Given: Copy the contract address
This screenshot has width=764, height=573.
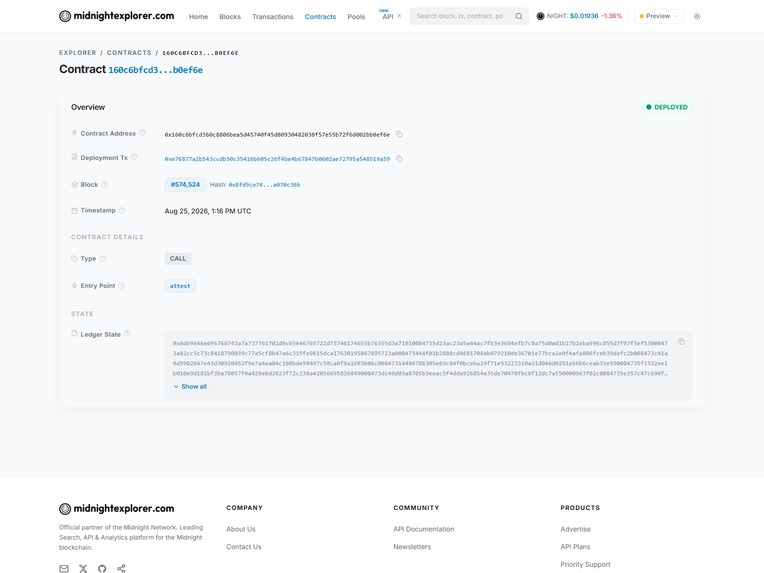Looking at the screenshot, I should pos(399,134).
